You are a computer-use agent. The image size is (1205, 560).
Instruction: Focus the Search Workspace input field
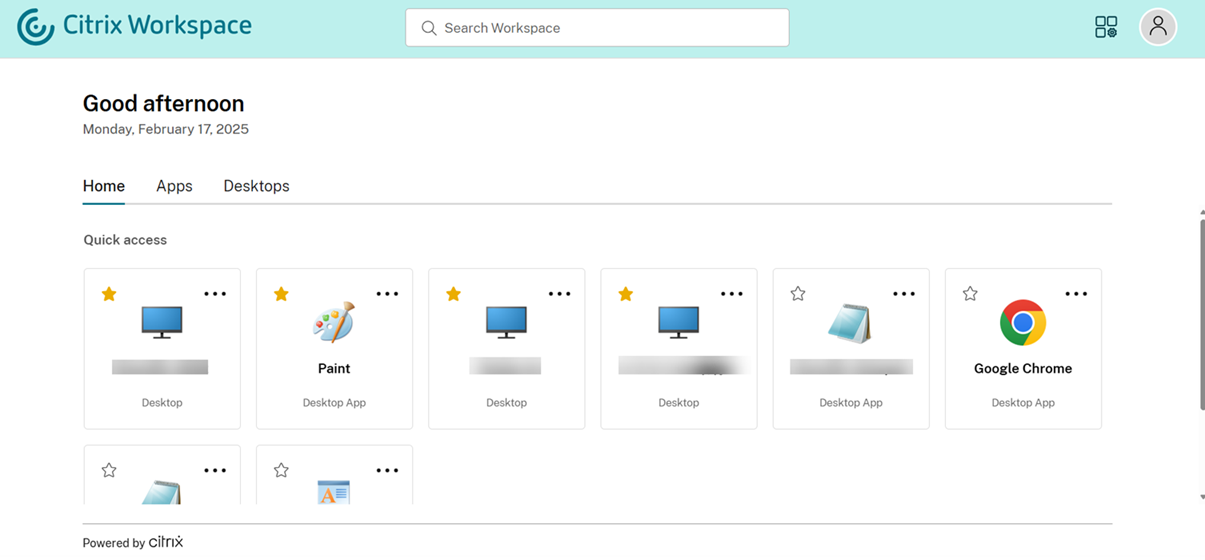[610, 28]
